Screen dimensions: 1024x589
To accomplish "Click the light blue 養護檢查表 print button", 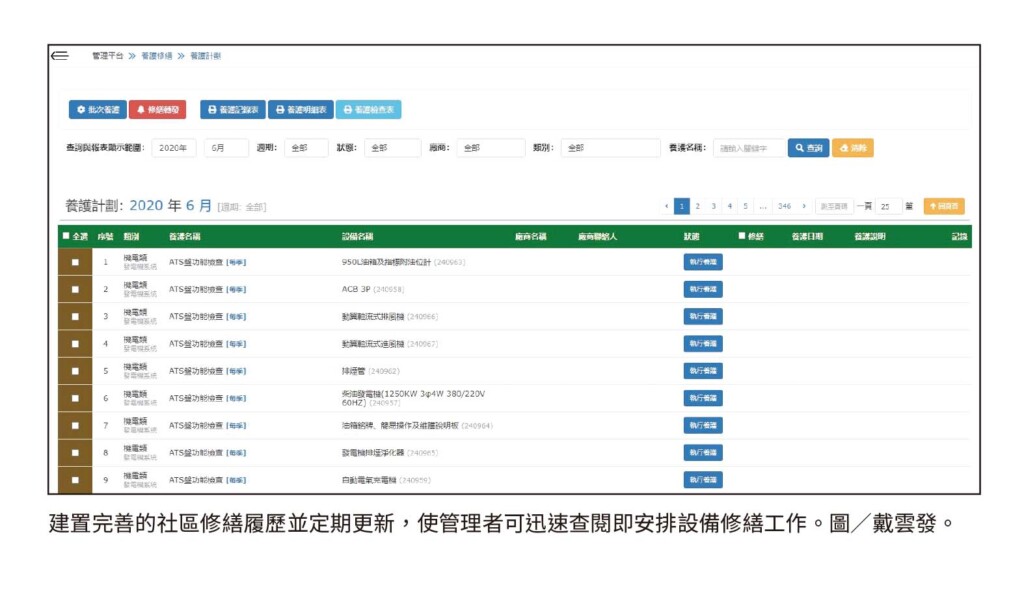I will click(369, 110).
